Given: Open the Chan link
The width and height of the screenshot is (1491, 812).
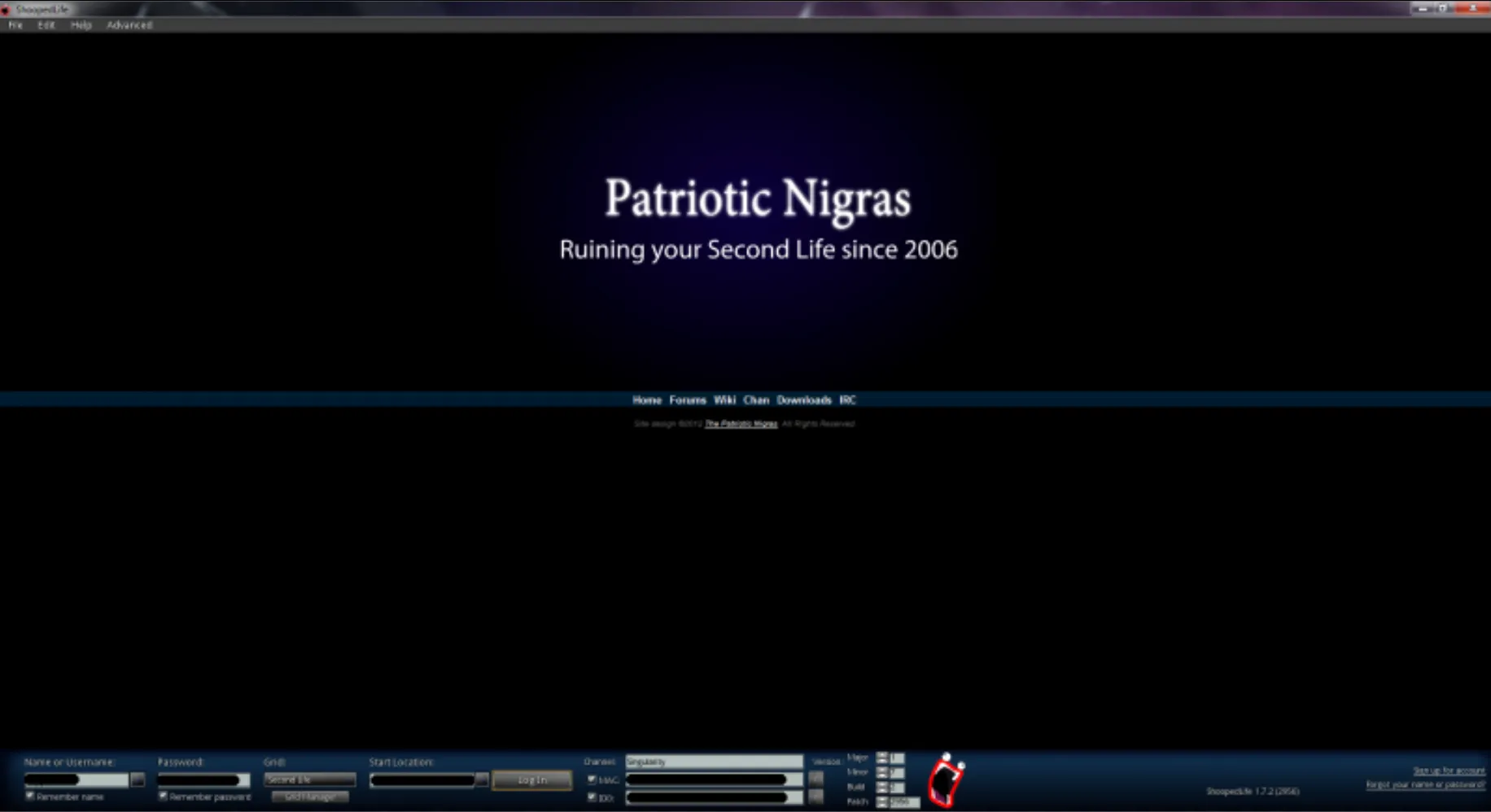Looking at the screenshot, I should [756, 400].
